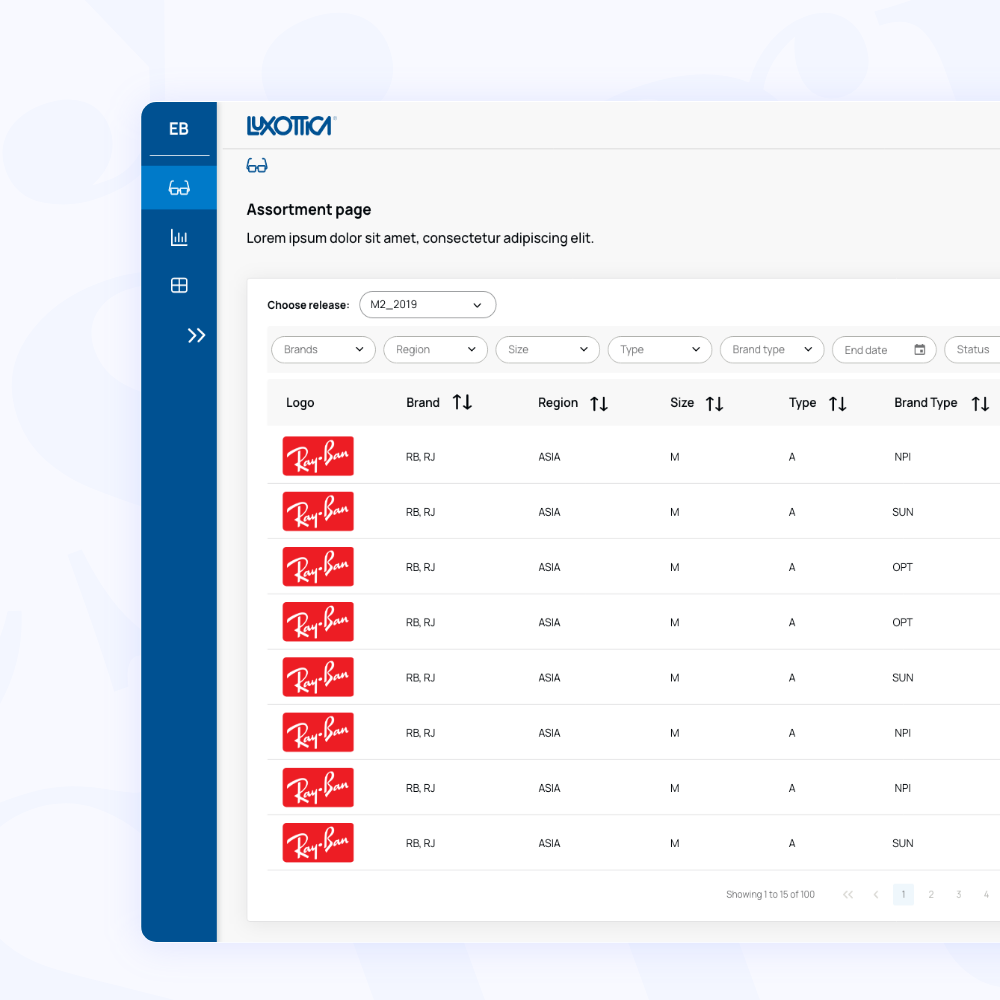Screen dimensions: 1000x1000
Task: Open the M2_2019 release dropdown
Action: point(427,305)
